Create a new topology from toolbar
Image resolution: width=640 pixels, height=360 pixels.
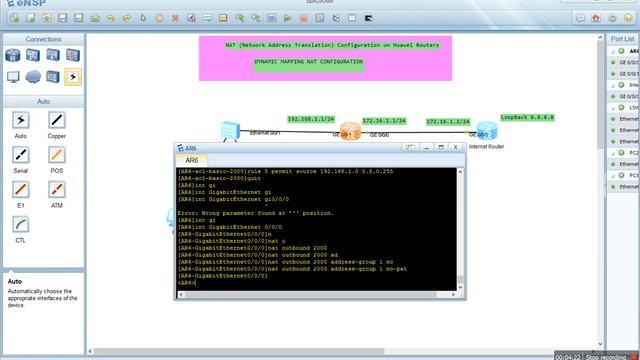click(x=14, y=18)
